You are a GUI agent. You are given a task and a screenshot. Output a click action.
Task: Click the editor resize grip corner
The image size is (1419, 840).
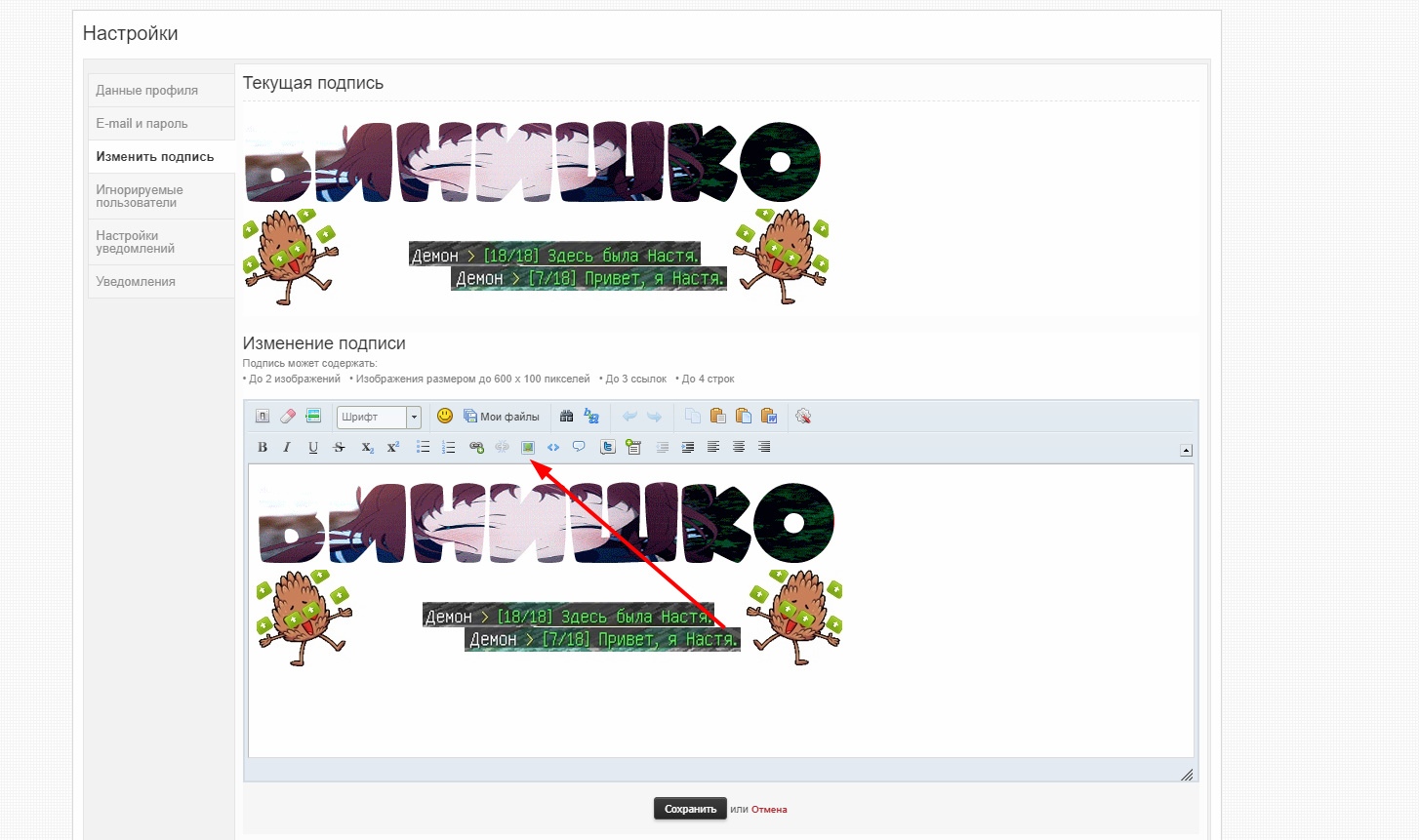[1187, 775]
